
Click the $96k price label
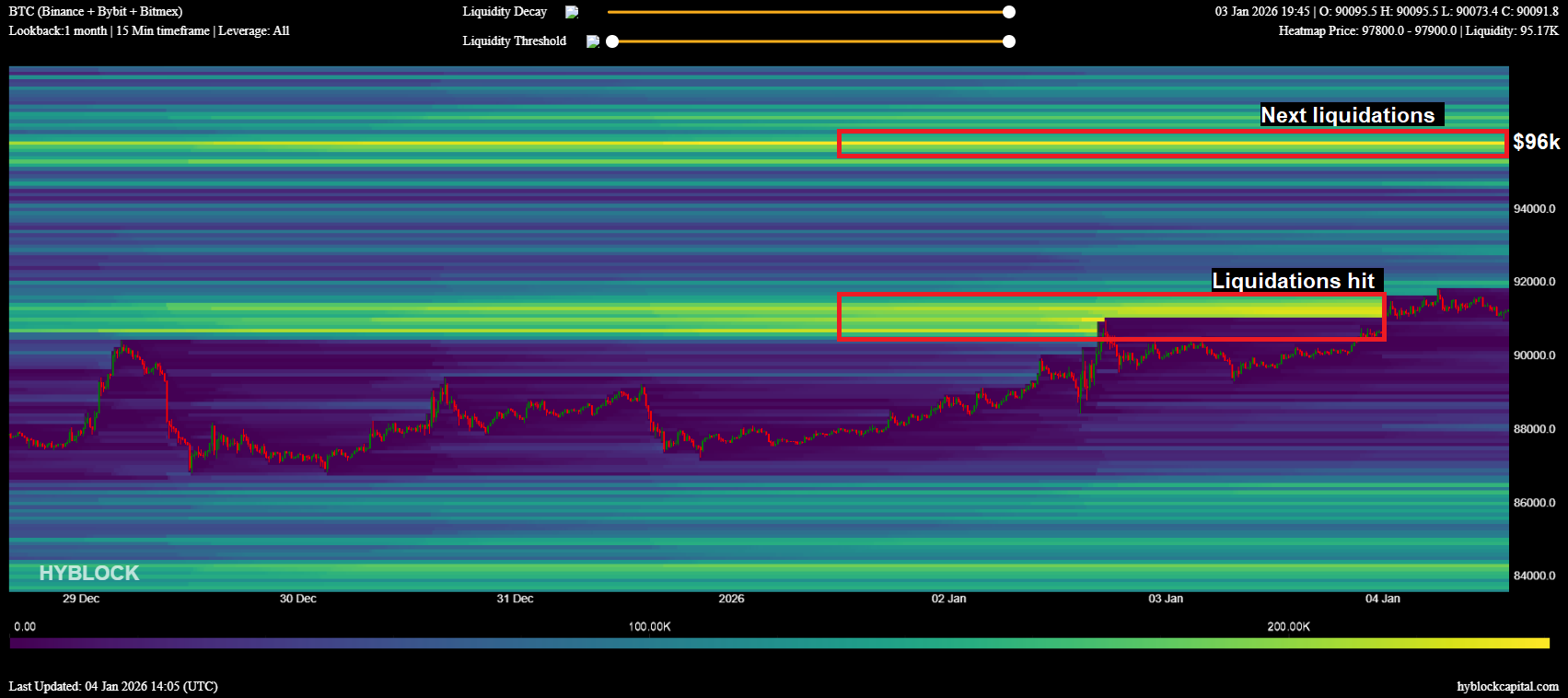pyautogui.click(x=1536, y=142)
